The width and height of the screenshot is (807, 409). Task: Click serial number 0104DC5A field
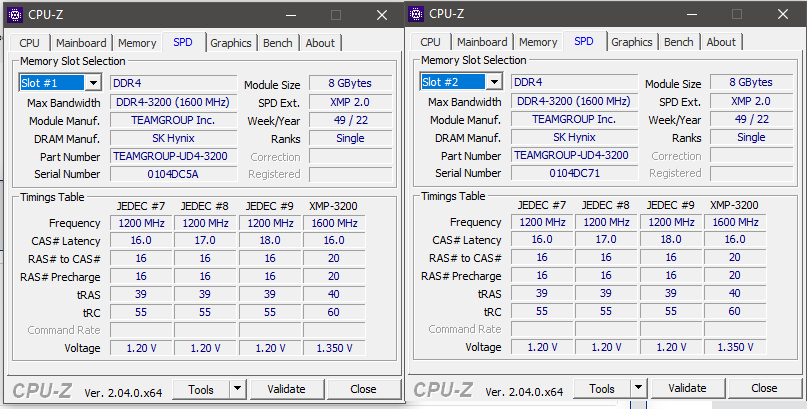[173, 174]
